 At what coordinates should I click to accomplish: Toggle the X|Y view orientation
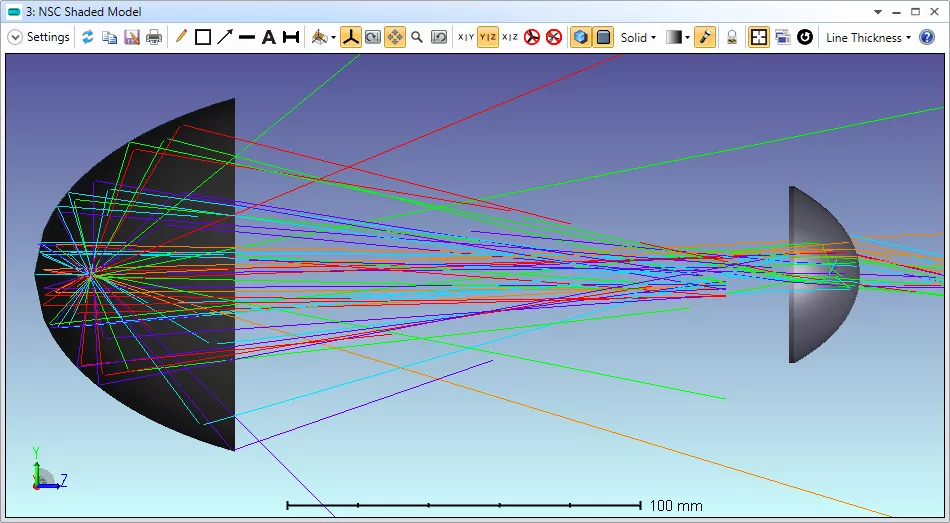click(x=466, y=37)
